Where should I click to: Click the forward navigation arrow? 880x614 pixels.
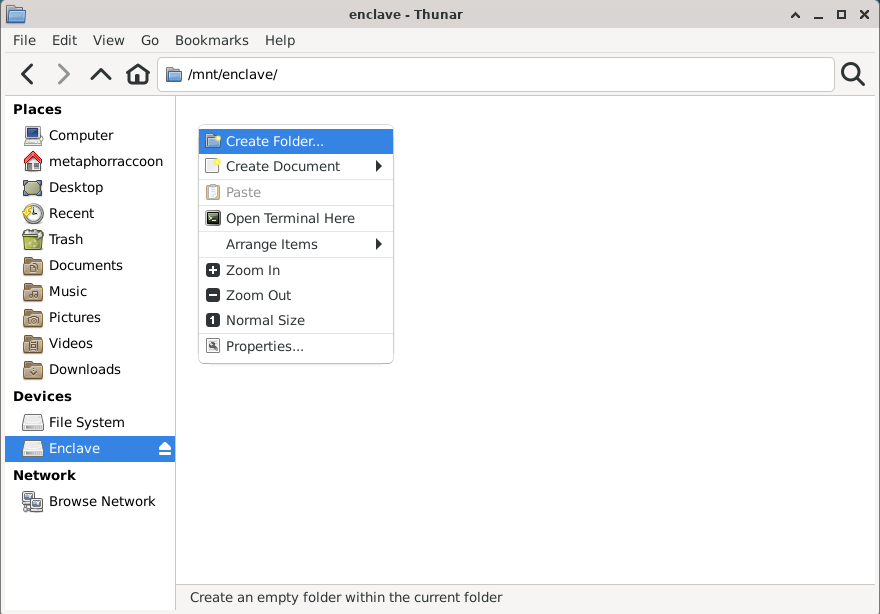click(64, 74)
